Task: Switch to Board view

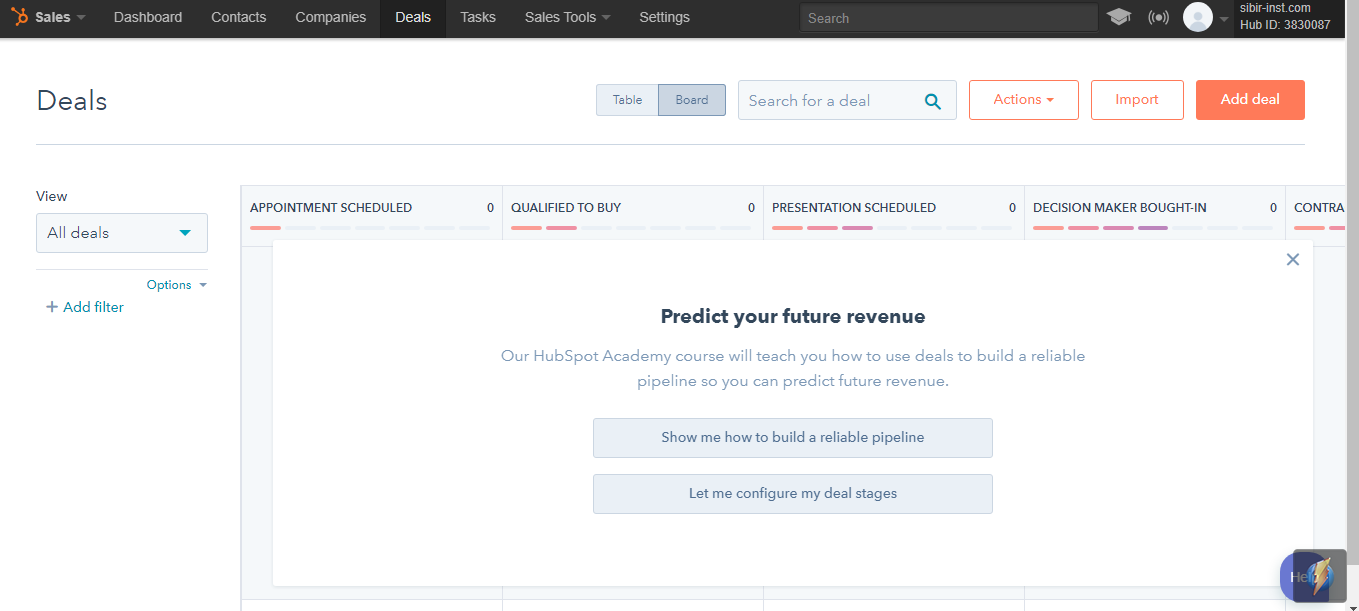Action: click(691, 99)
